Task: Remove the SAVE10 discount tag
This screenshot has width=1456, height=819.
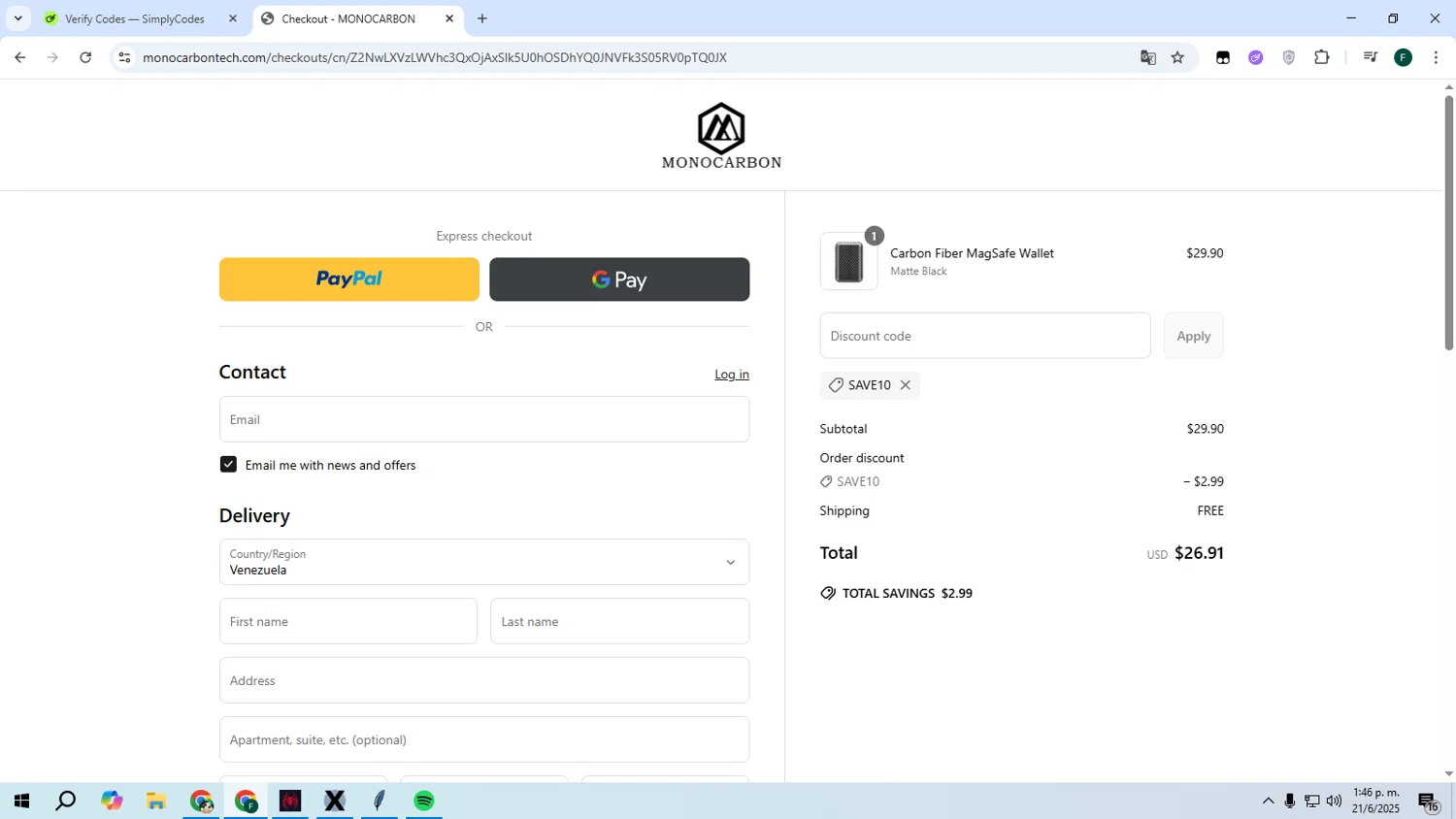Action: click(906, 385)
